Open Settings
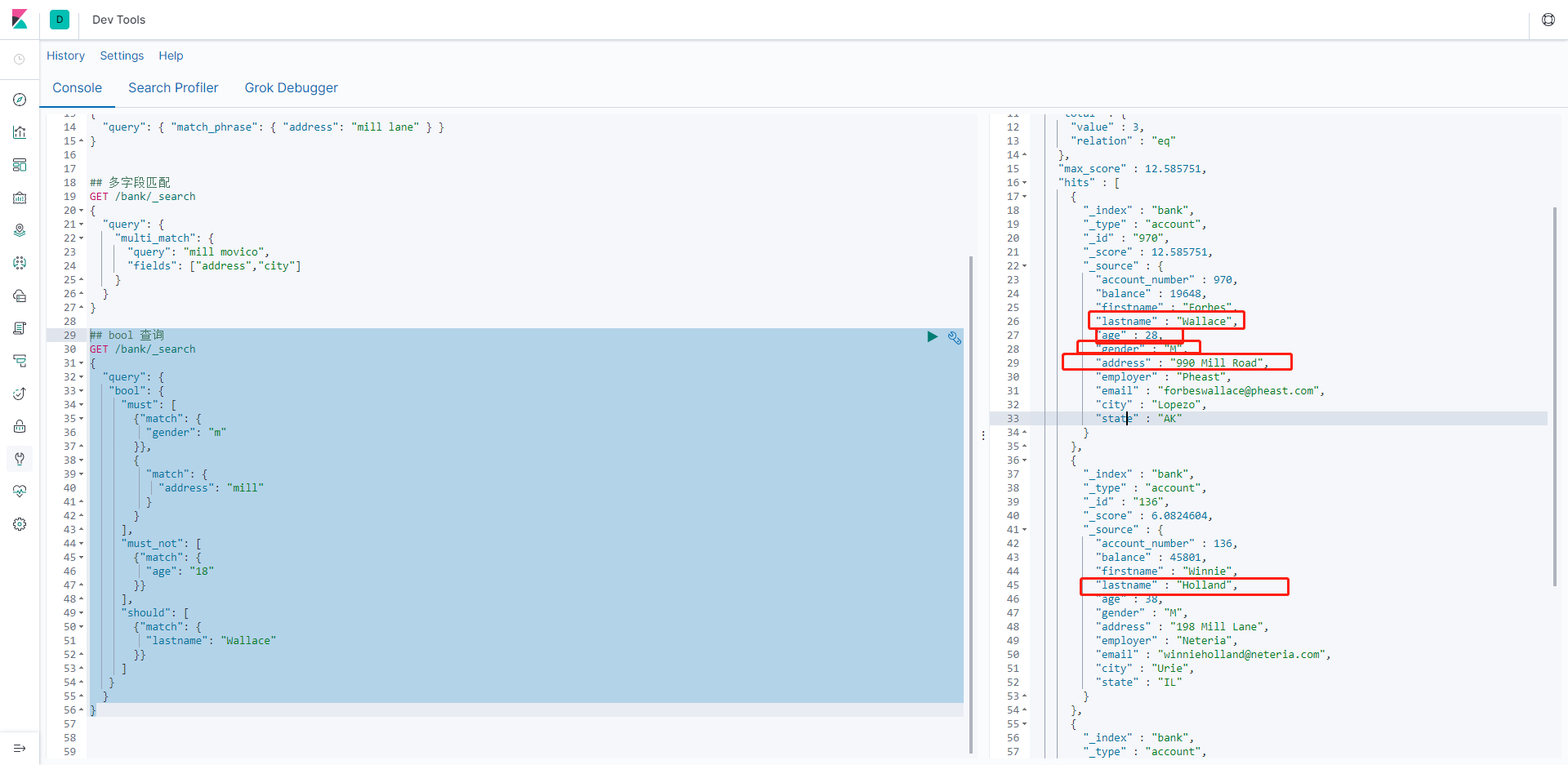The width and height of the screenshot is (1568, 765). pyautogui.click(x=122, y=56)
